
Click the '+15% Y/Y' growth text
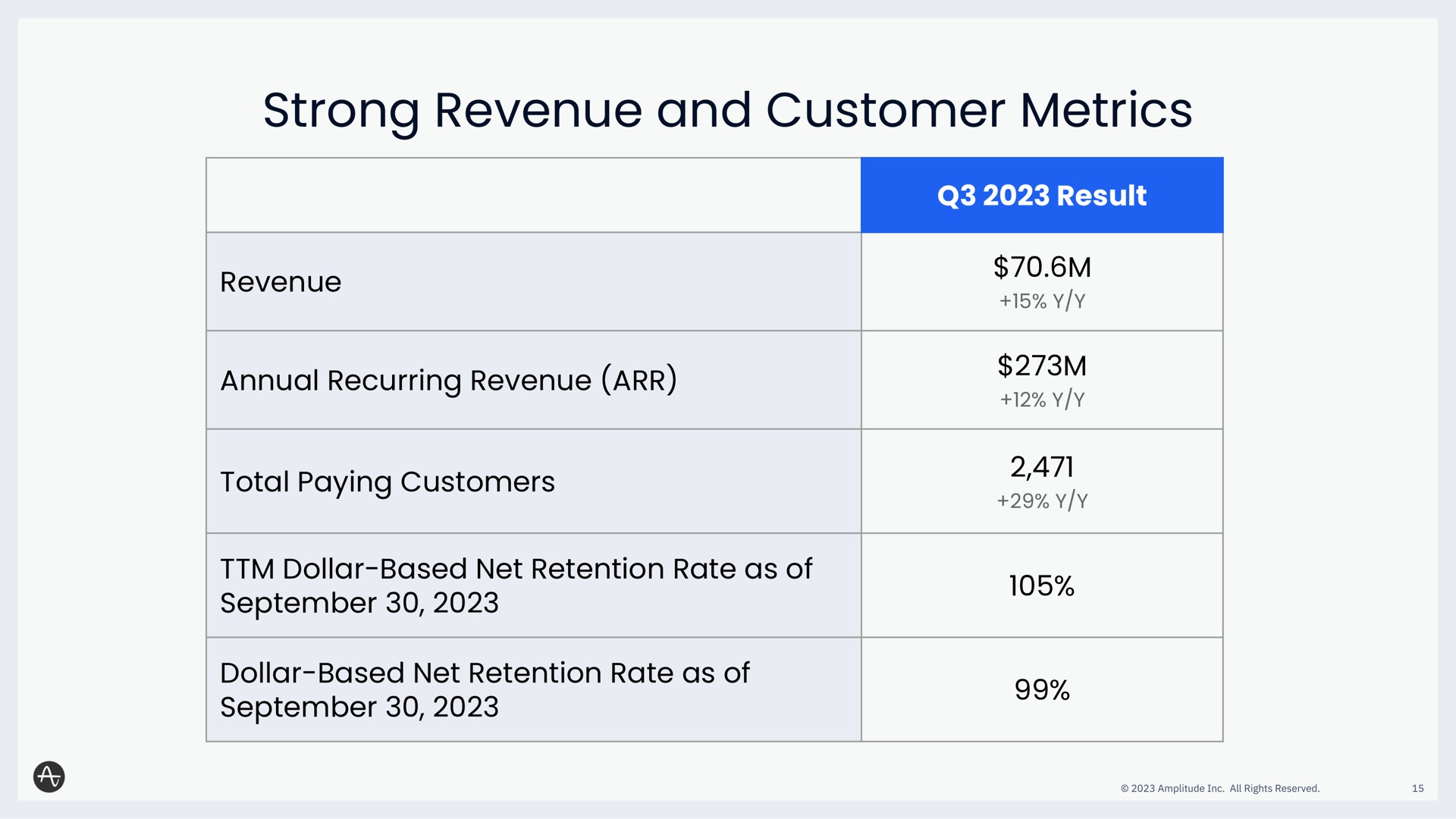pos(1042,301)
